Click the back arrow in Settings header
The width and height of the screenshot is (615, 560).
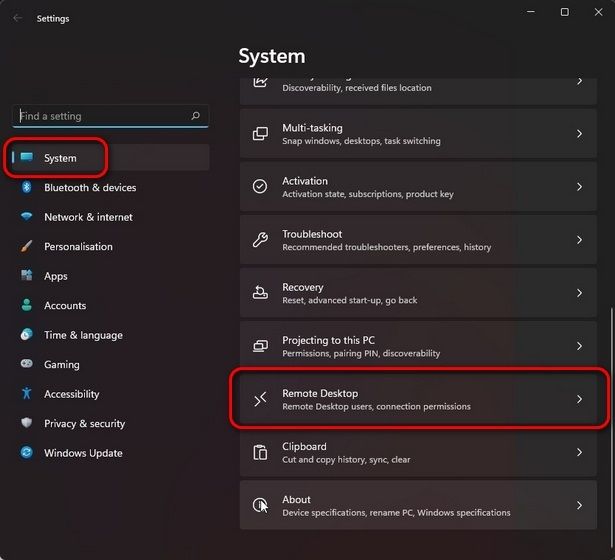pyautogui.click(x=17, y=18)
